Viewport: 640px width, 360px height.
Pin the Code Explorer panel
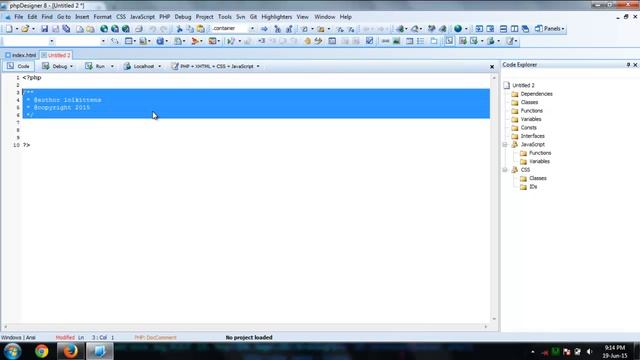pos(628,65)
